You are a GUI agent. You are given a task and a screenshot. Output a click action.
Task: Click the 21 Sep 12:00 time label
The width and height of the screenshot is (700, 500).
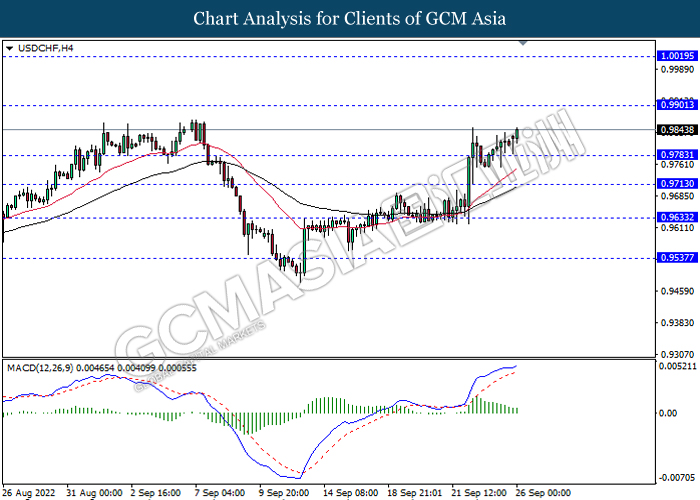(x=479, y=493)
